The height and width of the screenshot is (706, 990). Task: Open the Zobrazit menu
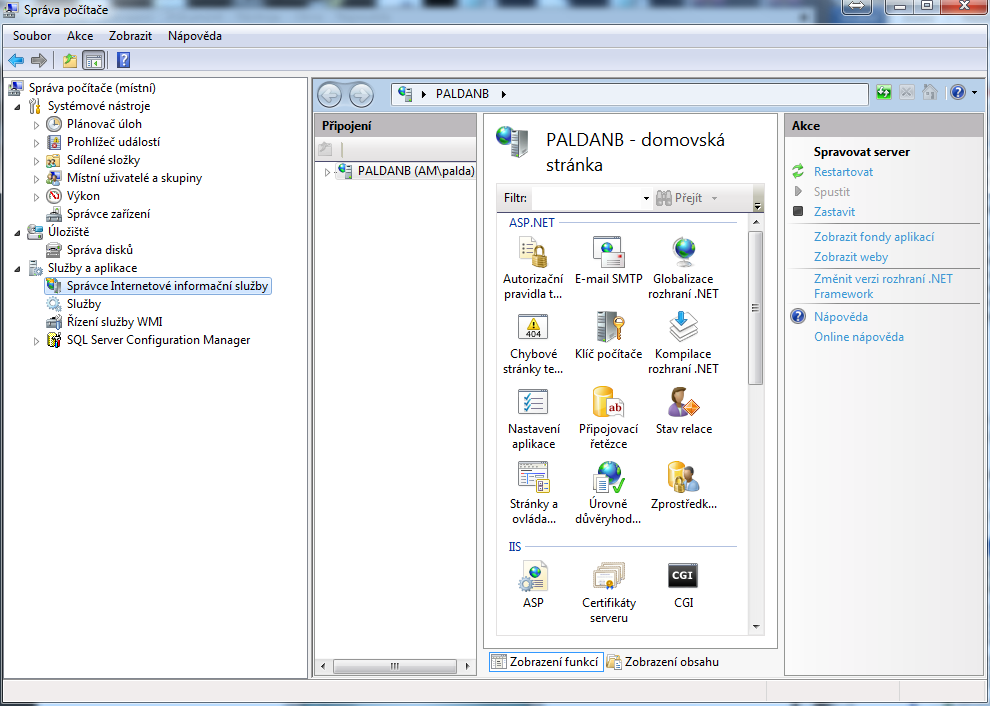(x=131, y=36)
